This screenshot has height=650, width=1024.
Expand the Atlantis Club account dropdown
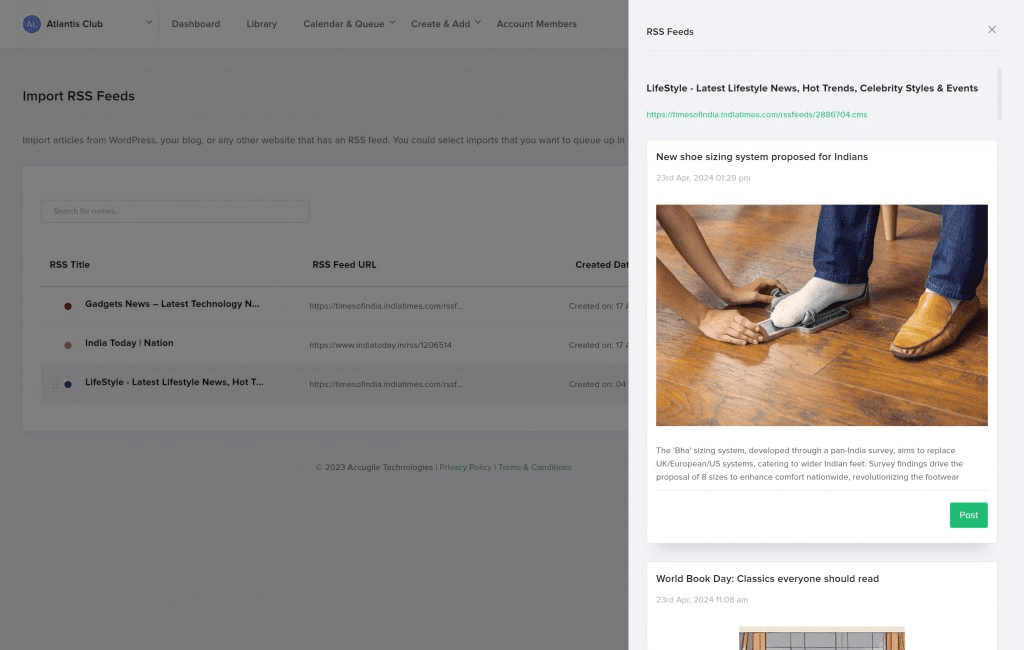[x=149, y=22]
